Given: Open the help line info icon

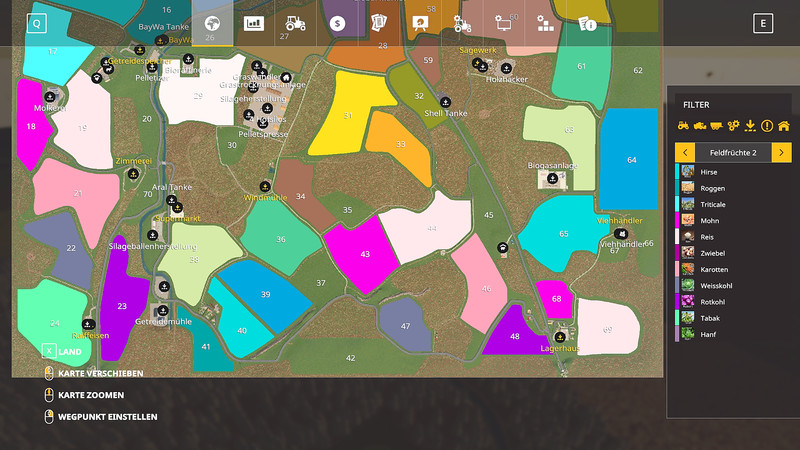Looking at the screenshot, I should point(587,23).
